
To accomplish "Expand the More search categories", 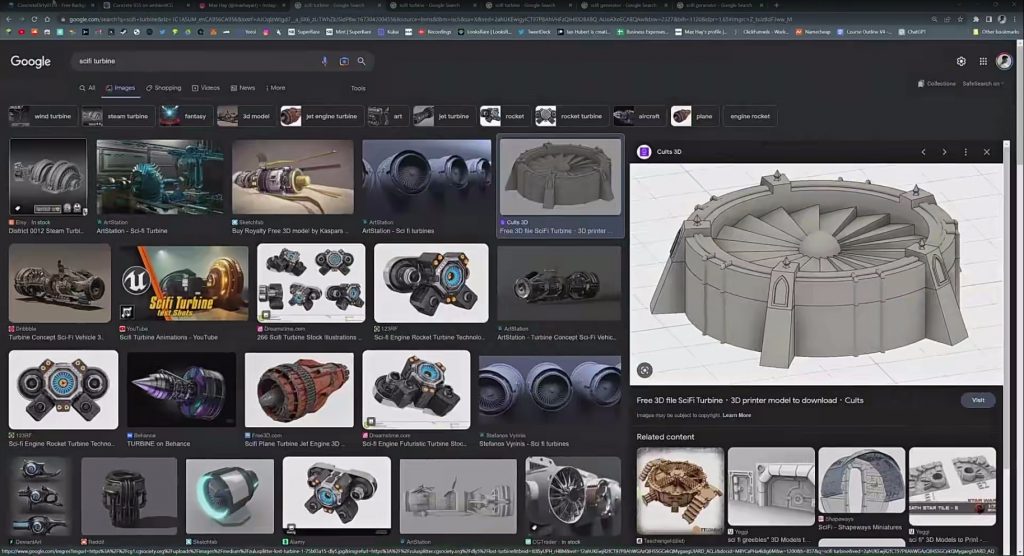I will click(276, 88).
